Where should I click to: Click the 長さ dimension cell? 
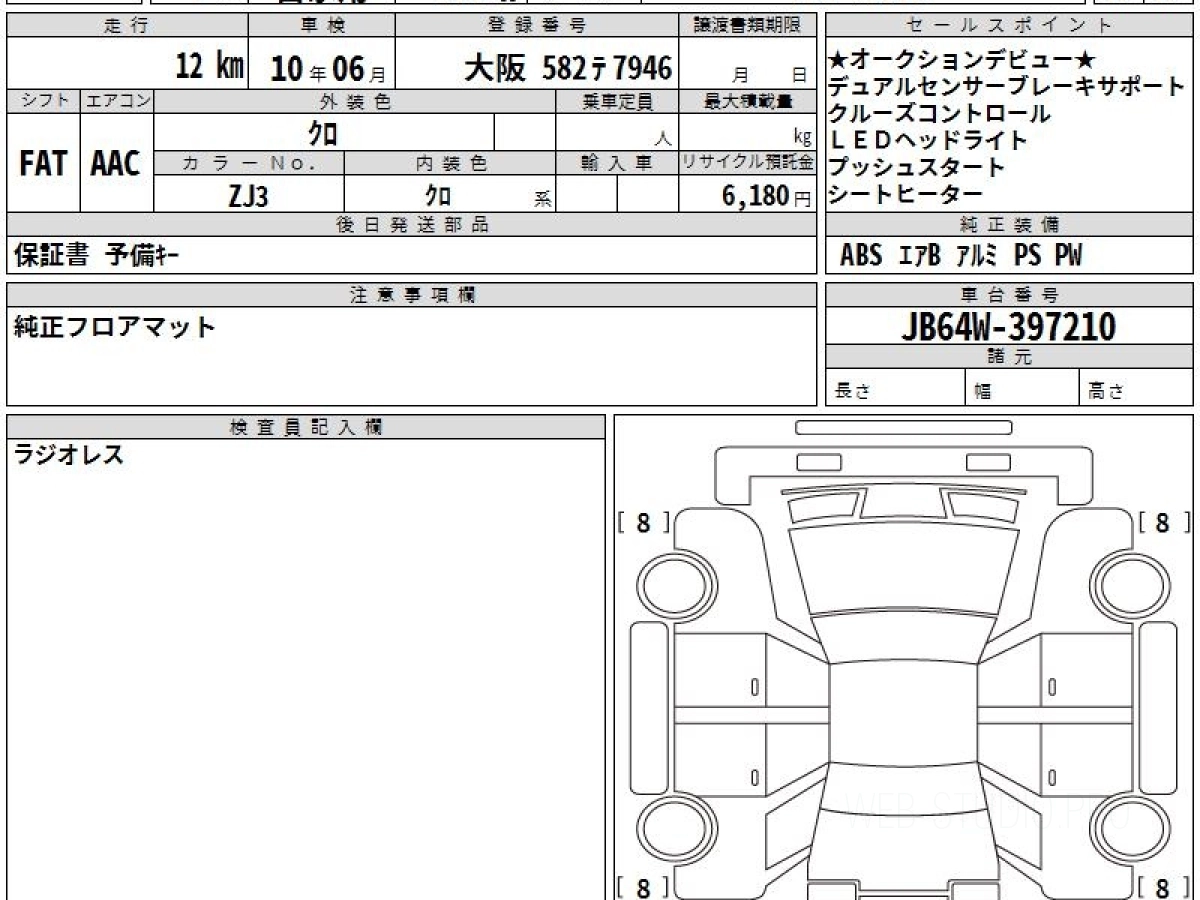[895, 388]
